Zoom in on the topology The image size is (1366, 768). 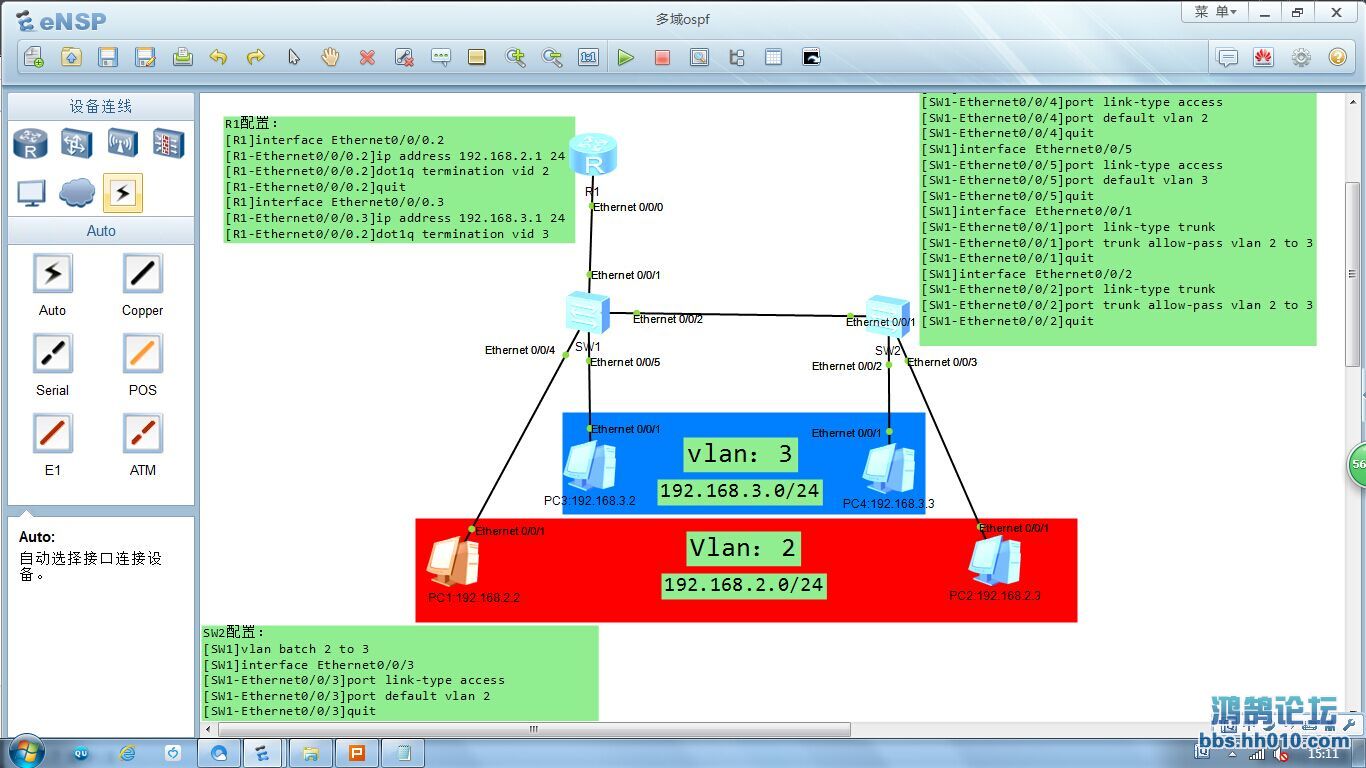(x=515, y=57)
